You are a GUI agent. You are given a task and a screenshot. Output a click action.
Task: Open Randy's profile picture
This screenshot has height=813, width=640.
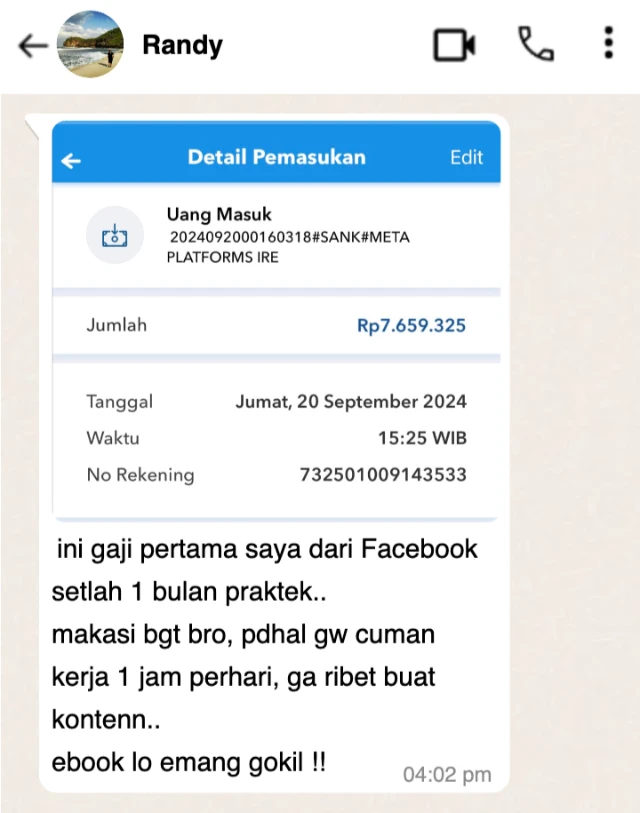(x=90, y=45)
